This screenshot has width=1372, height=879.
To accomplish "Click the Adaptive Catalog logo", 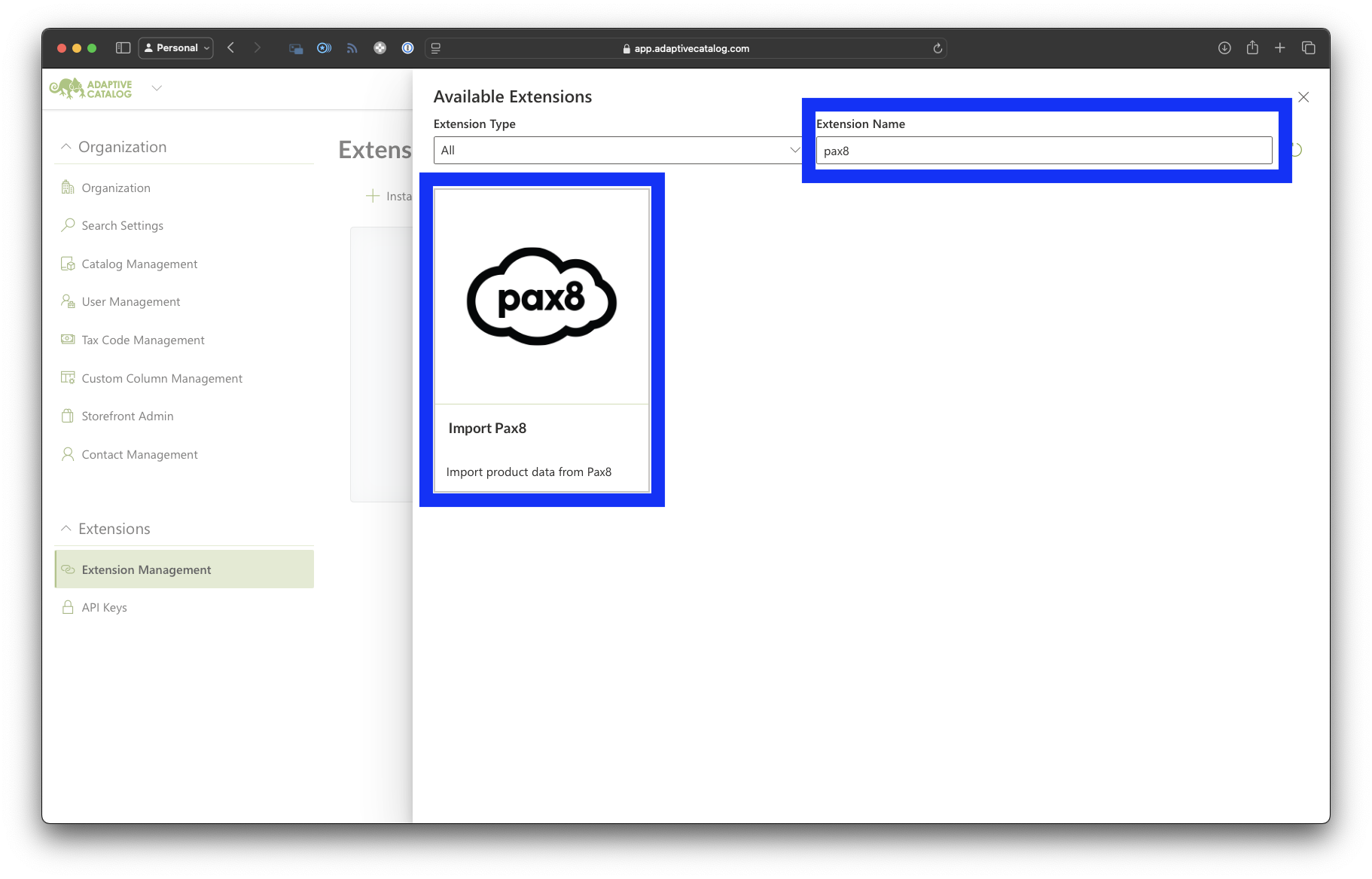I will coord(90,89).
